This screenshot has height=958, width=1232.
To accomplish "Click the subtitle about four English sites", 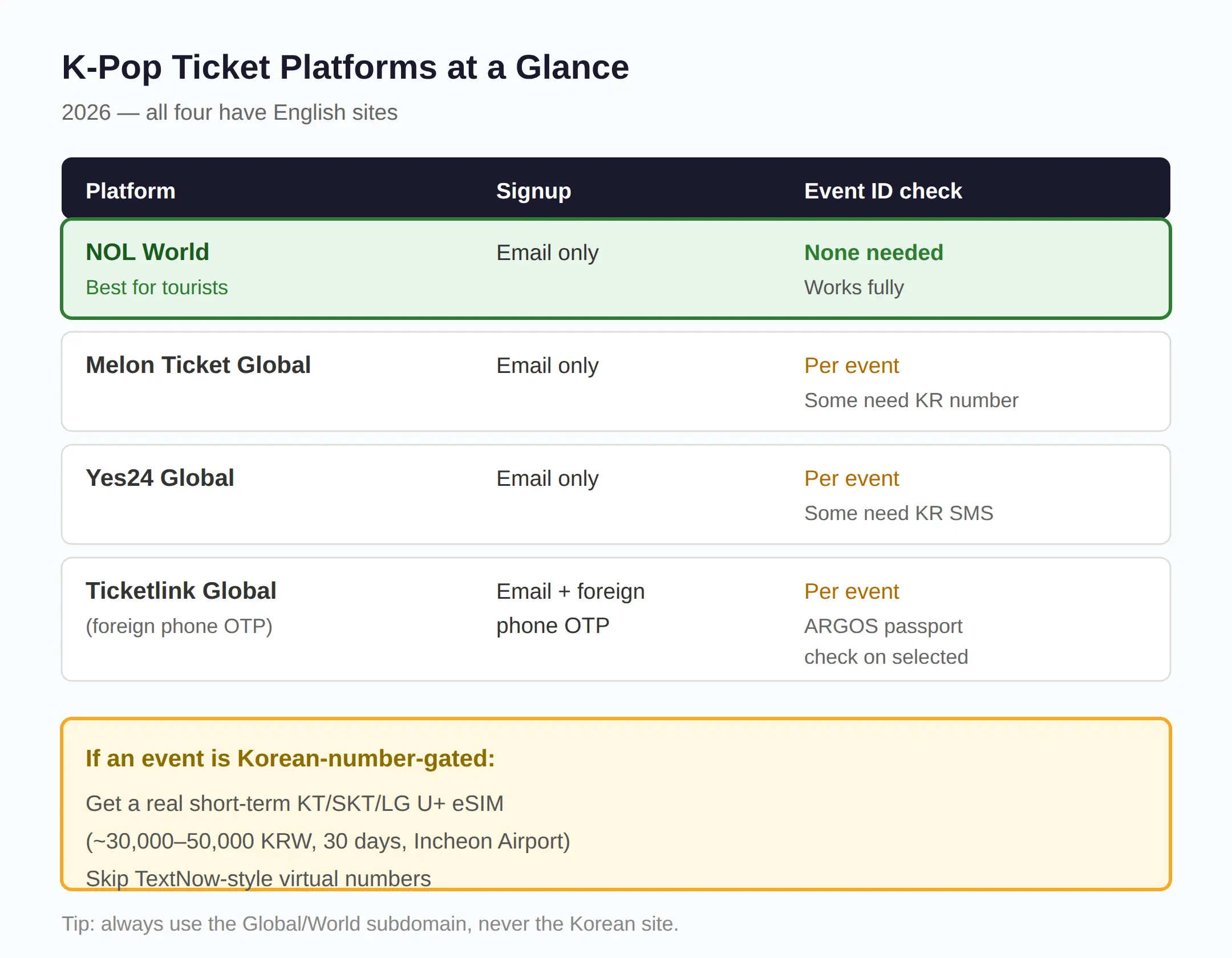I will tap(229, 112).
